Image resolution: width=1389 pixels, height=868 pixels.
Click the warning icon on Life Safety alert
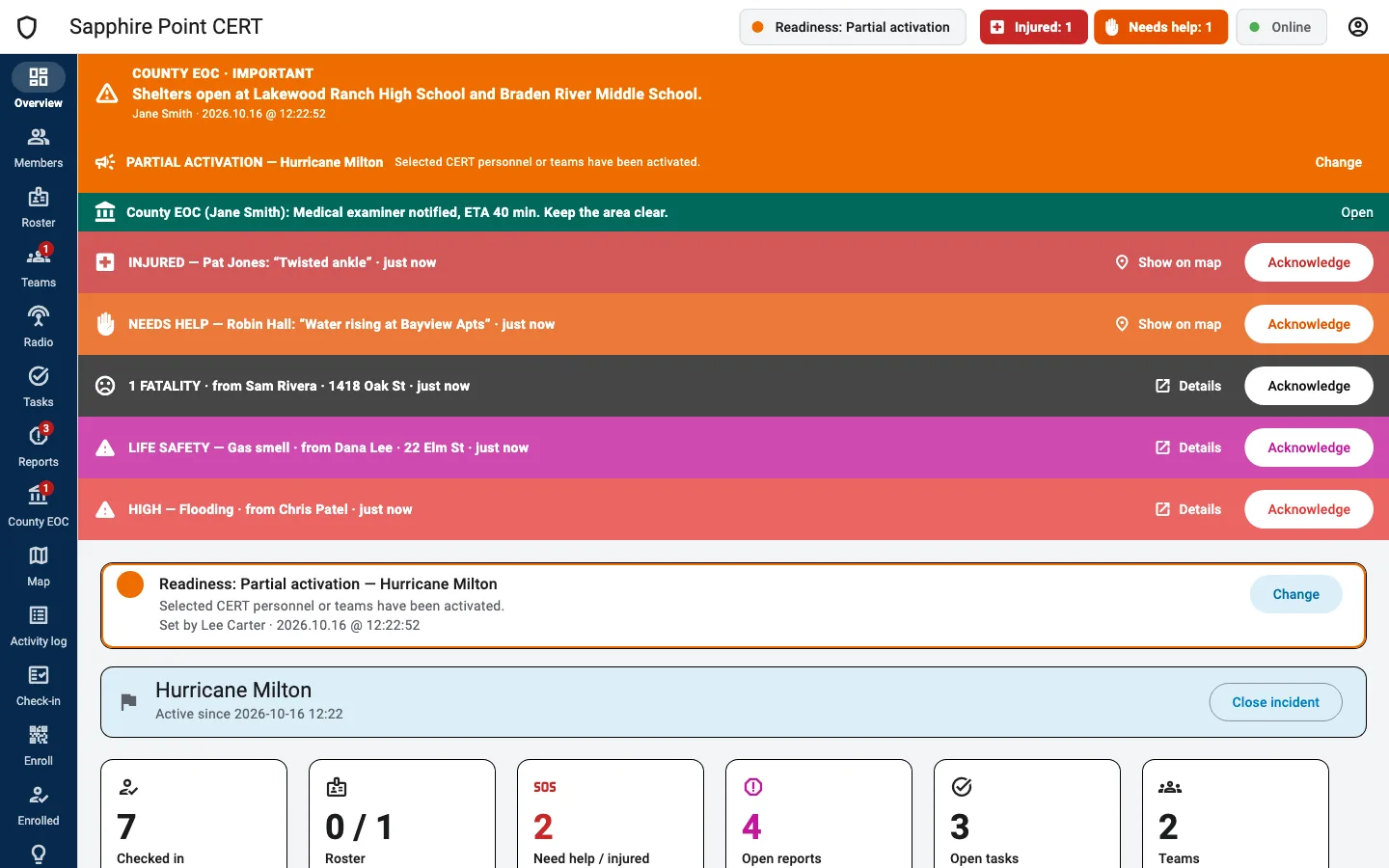pyautogui.click(x=105, y=448)
